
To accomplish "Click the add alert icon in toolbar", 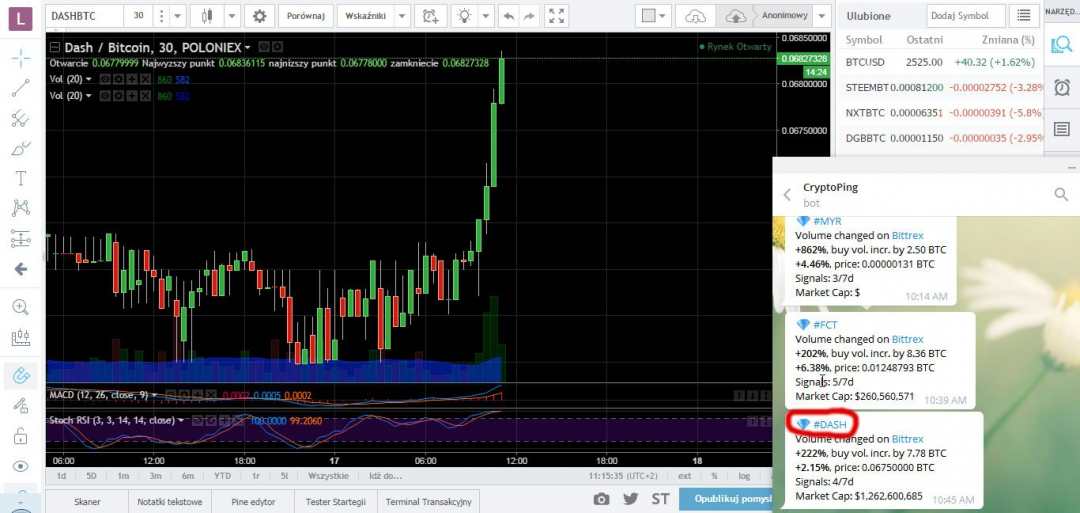I will [x=429, y=16].
